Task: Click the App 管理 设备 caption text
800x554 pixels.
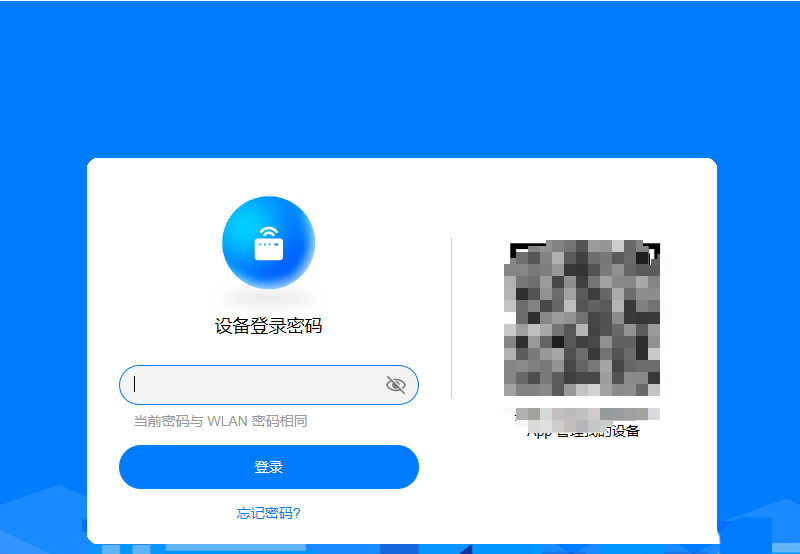Action: (583, 431)
